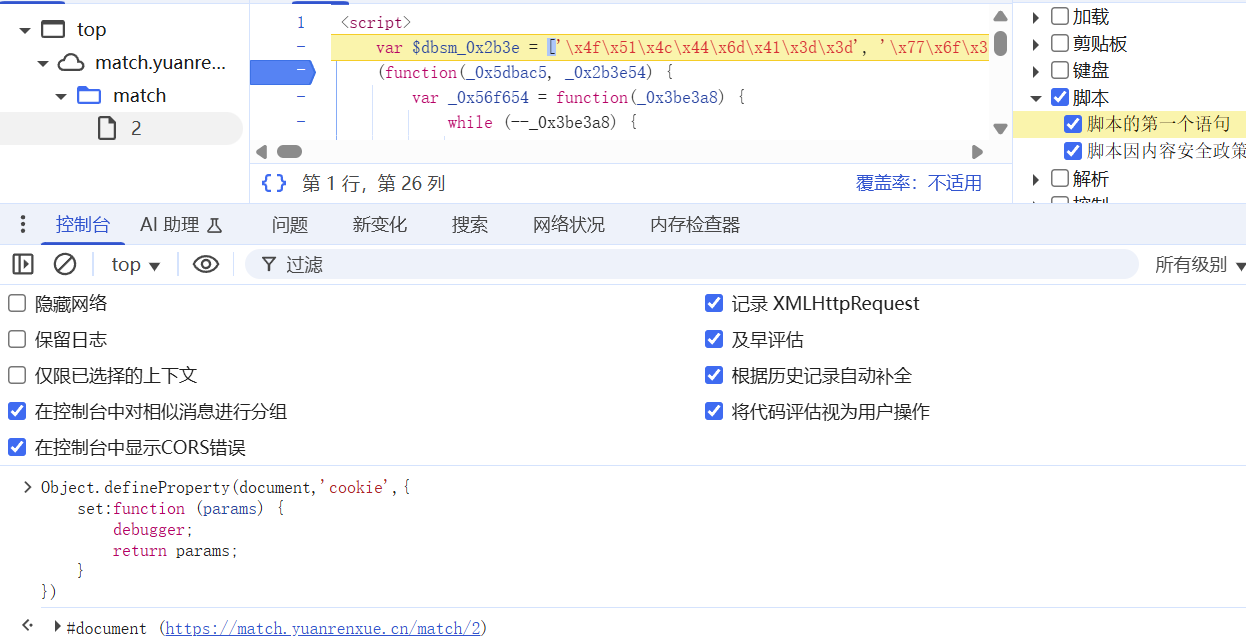Open the match.yuanrenxue.cn/match/2 link

tap(324, 628)
